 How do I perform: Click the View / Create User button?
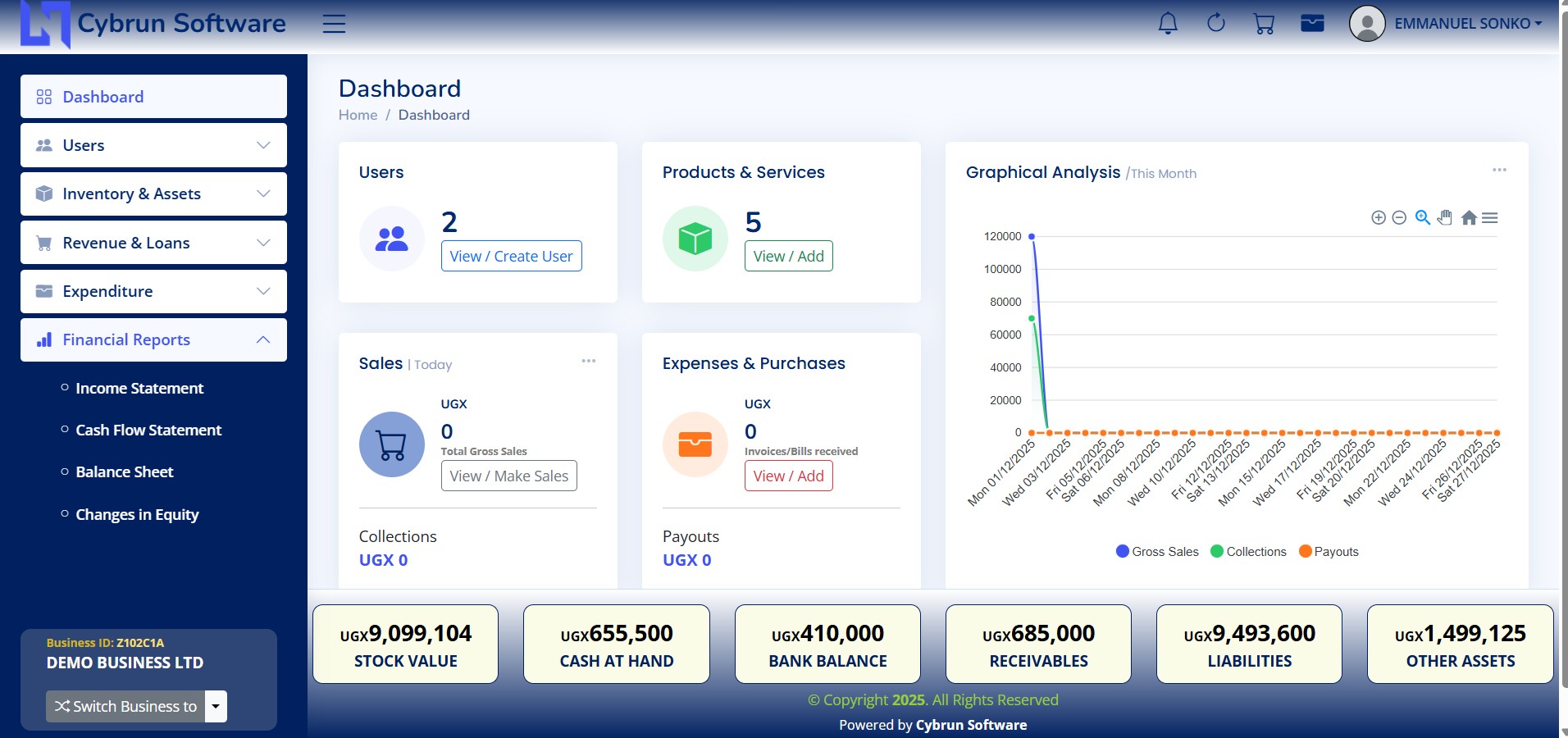[x=511, y=255]
